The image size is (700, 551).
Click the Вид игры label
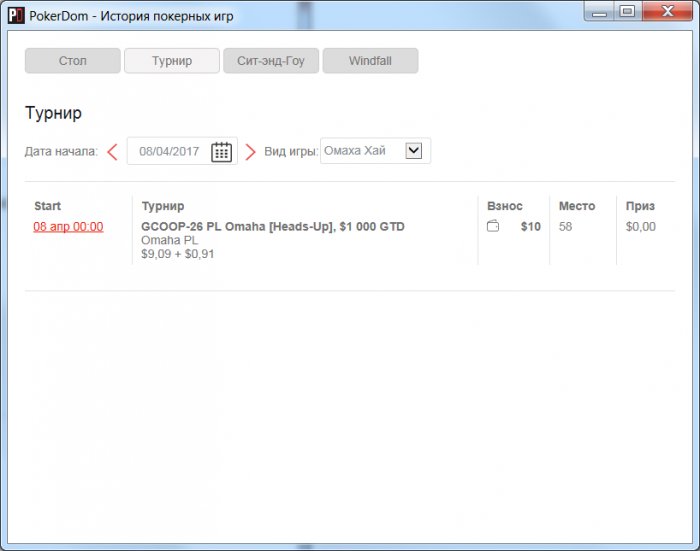click(x=291, y=151)
